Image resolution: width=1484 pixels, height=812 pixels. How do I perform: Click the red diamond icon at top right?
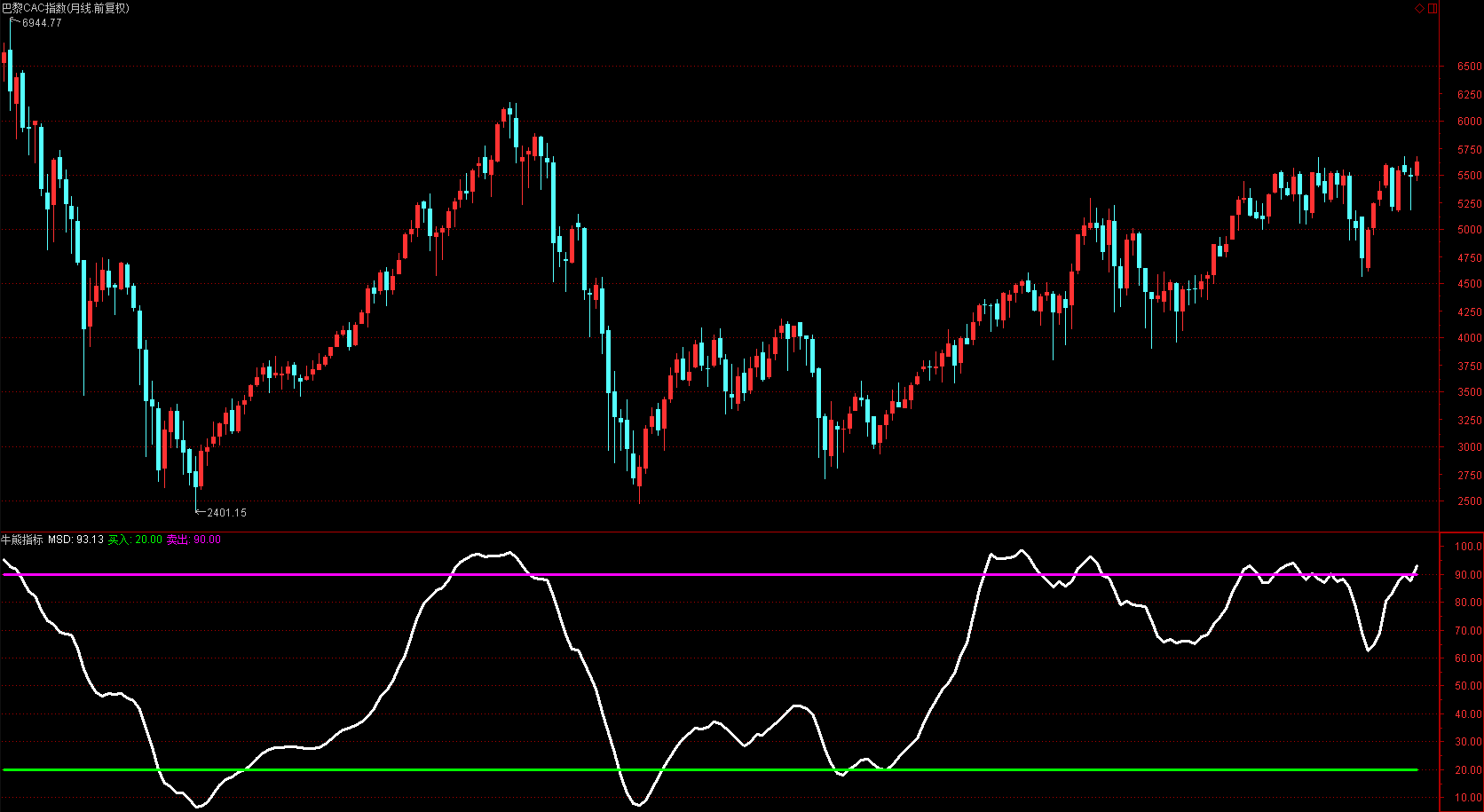(1419, 8)
